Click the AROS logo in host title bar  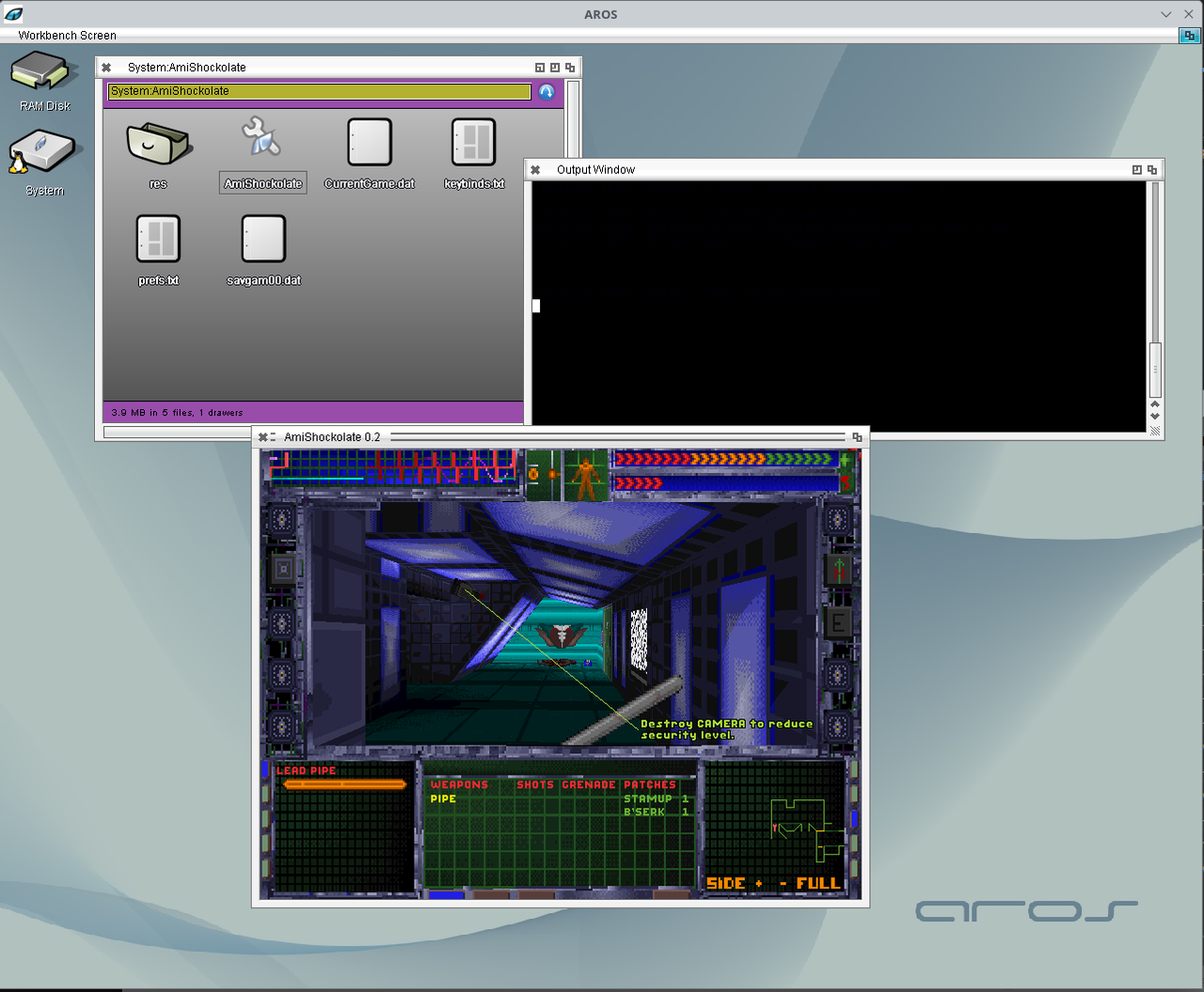pyautogui.click(x=13, y=14)
